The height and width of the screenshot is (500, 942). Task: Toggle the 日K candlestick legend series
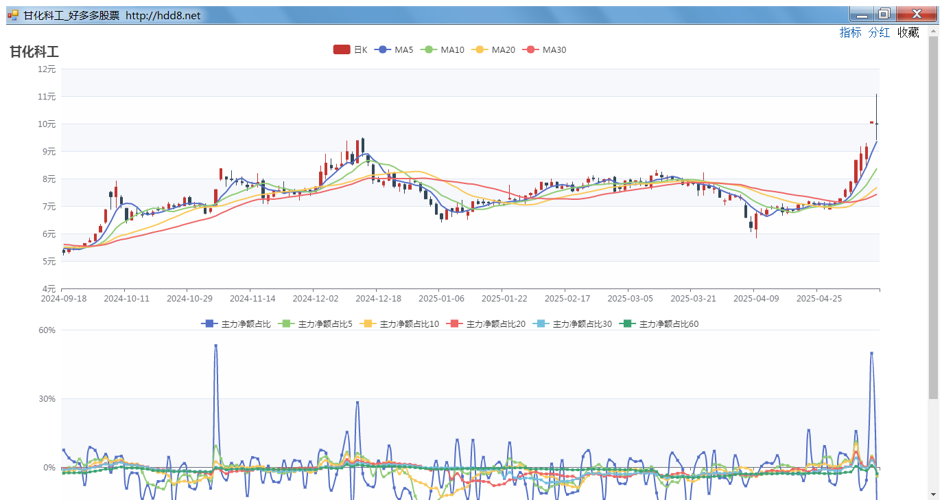point(350,50)
